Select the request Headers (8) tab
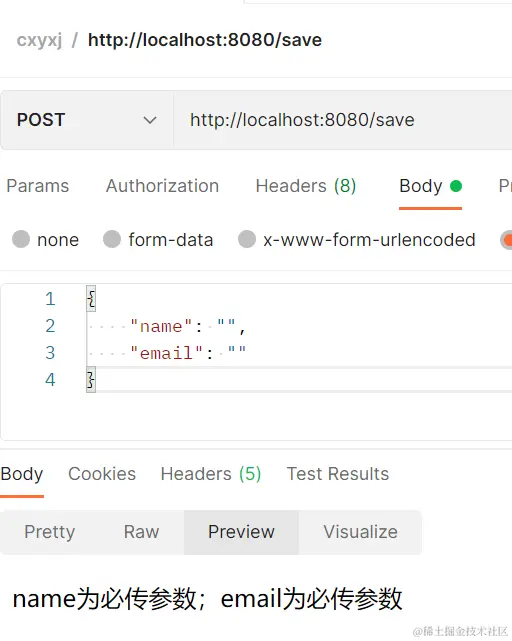Image resolution: width=512 pixels, height=641 pixels. coord(306,186)
